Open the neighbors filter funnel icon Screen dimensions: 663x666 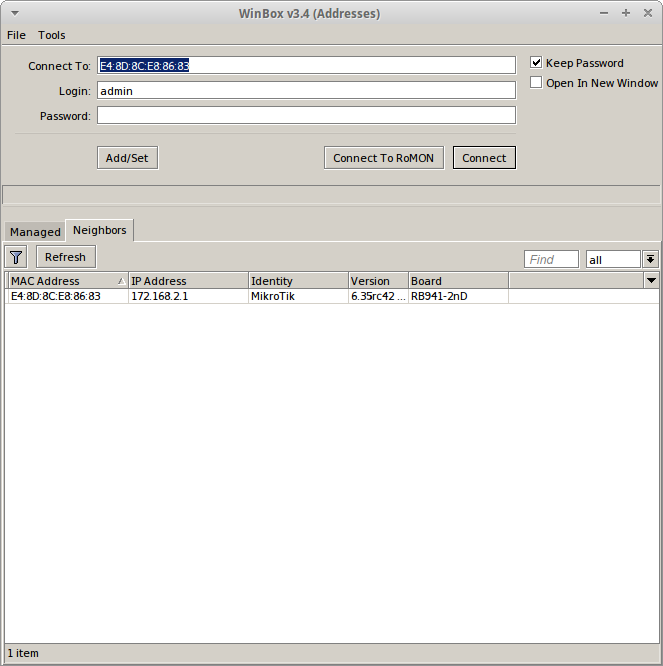click(16, 257)
